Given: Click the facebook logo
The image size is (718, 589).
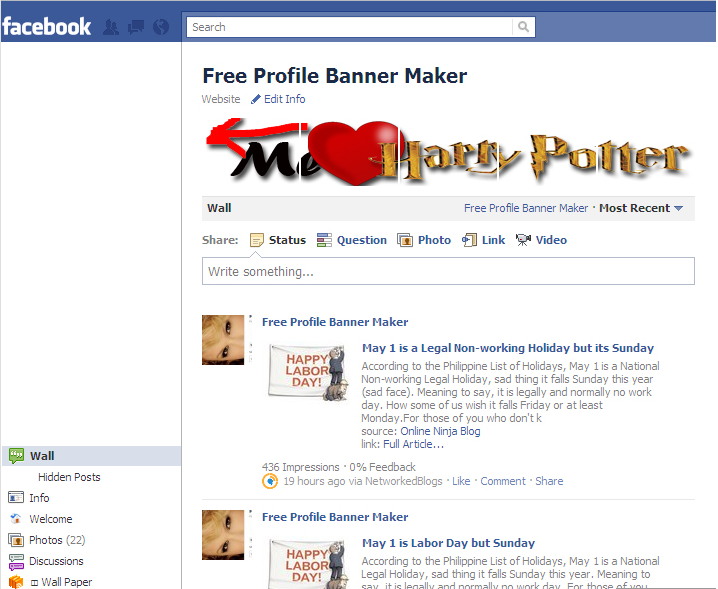Looking at the screenshot, I should (46, 27).
